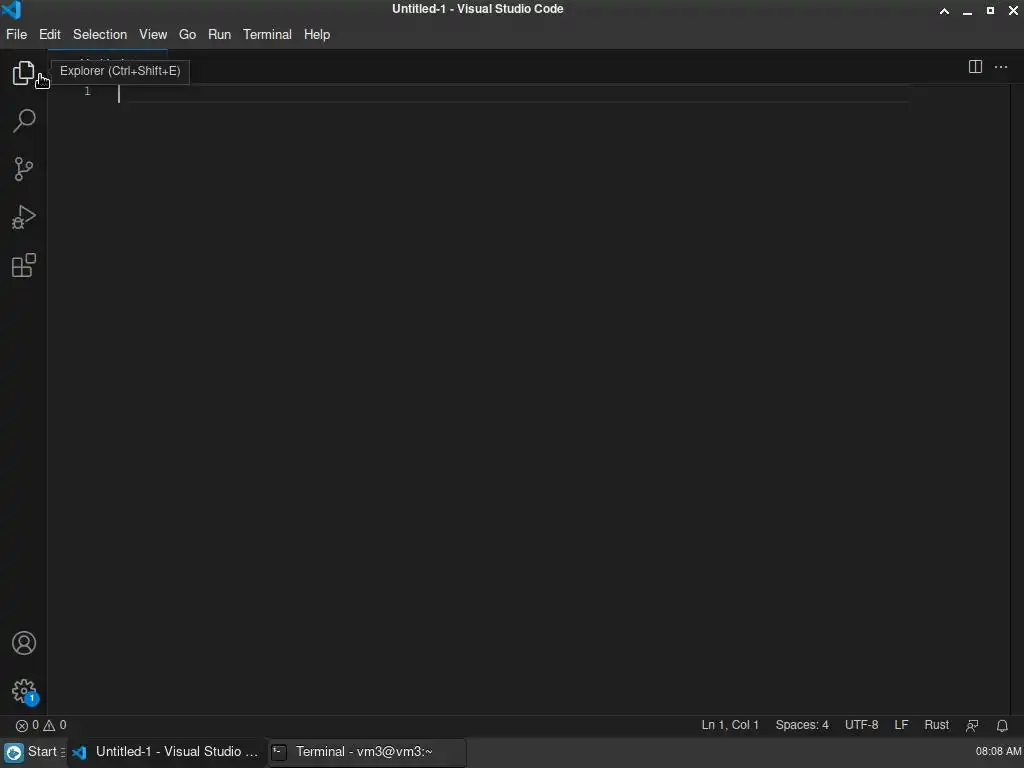Viewport: 1024px width, 768px height.
Task: Open the Help menu
Action: click(317, 35)
